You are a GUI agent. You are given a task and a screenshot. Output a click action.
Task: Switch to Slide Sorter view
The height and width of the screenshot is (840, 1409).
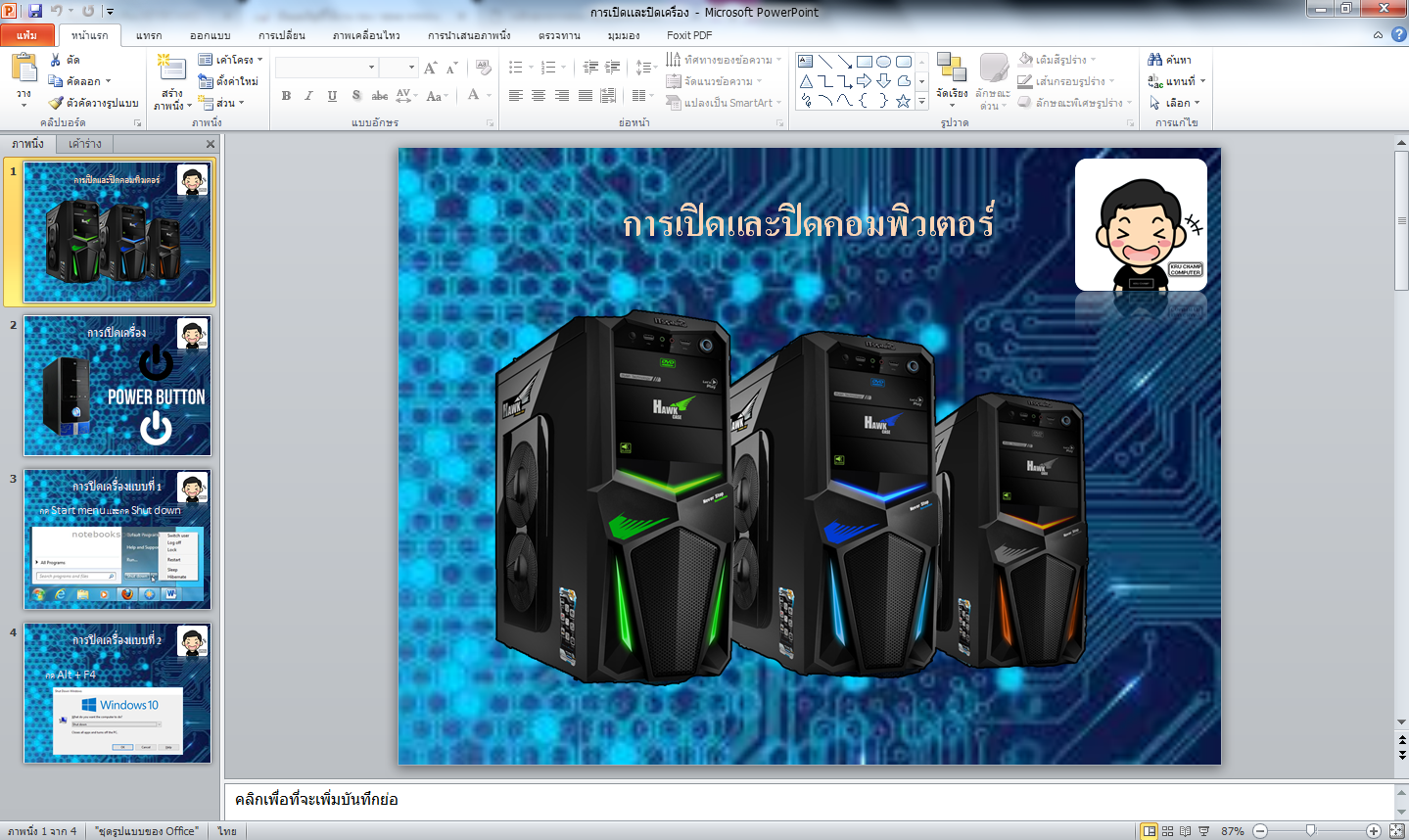click(1167, 831)
